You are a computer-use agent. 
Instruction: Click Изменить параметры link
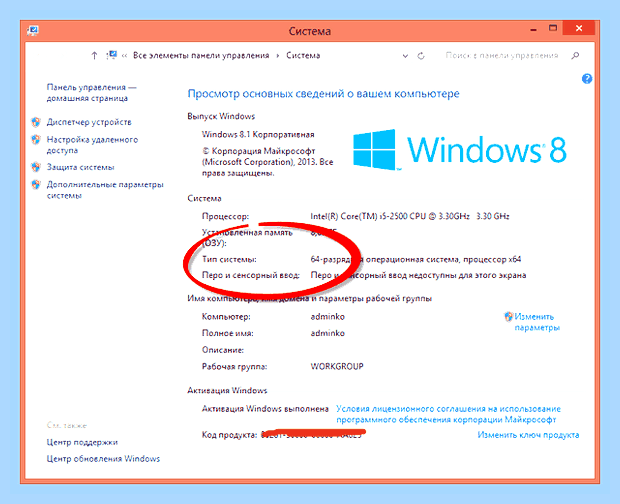click(537, 322)
